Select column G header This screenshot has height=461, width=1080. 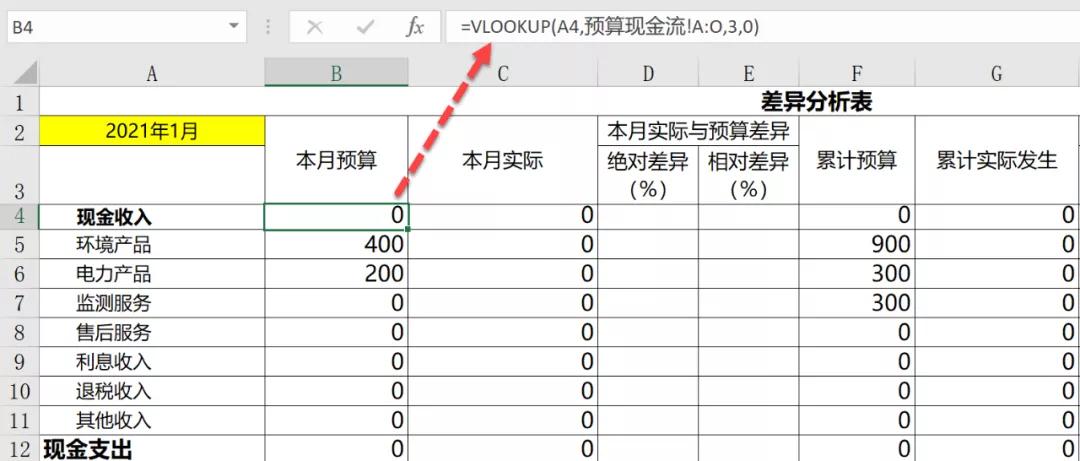(x=996, y=73)
